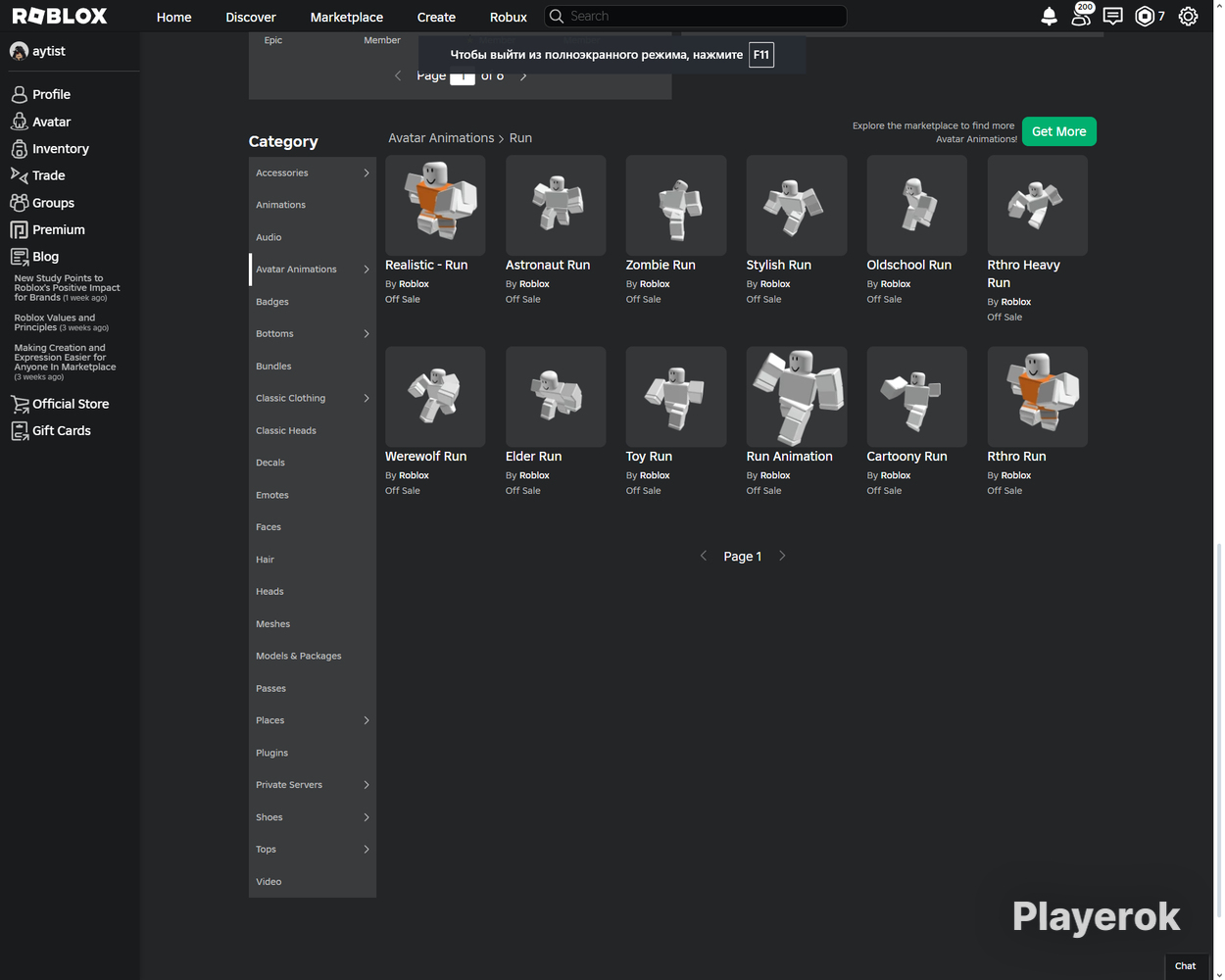Open the messages icon in top bar

1112,17
